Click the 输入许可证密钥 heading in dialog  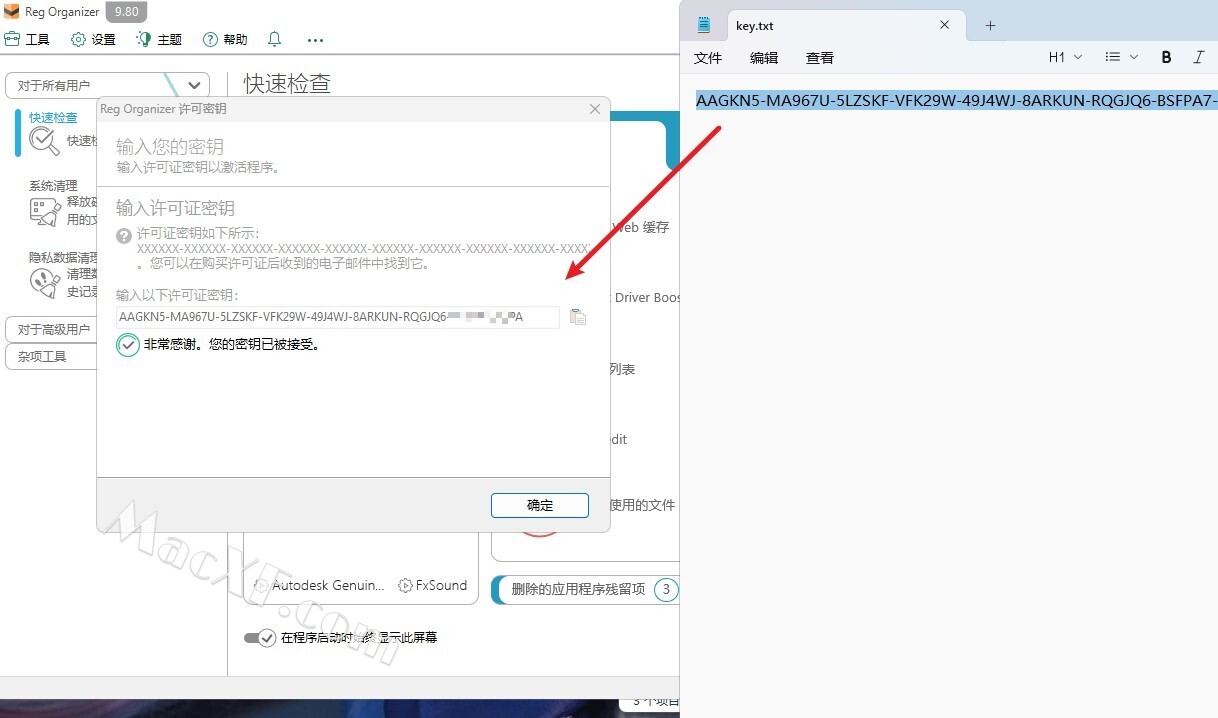click(x=175, y=208)
